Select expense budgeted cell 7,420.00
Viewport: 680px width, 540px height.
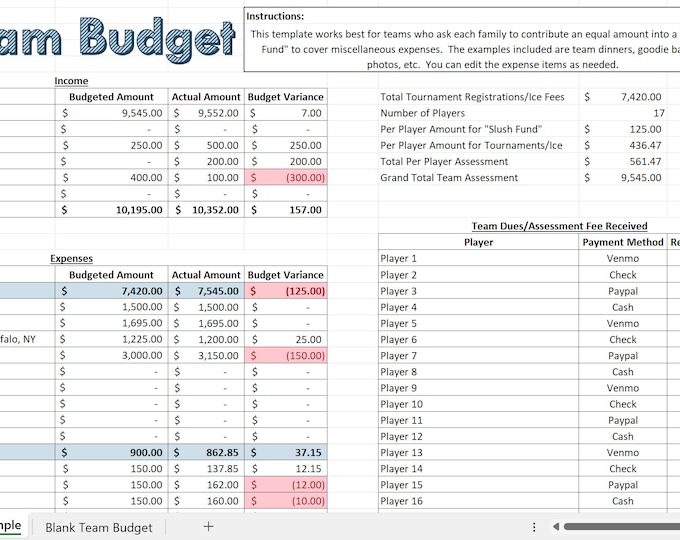[x=111, y=291]
